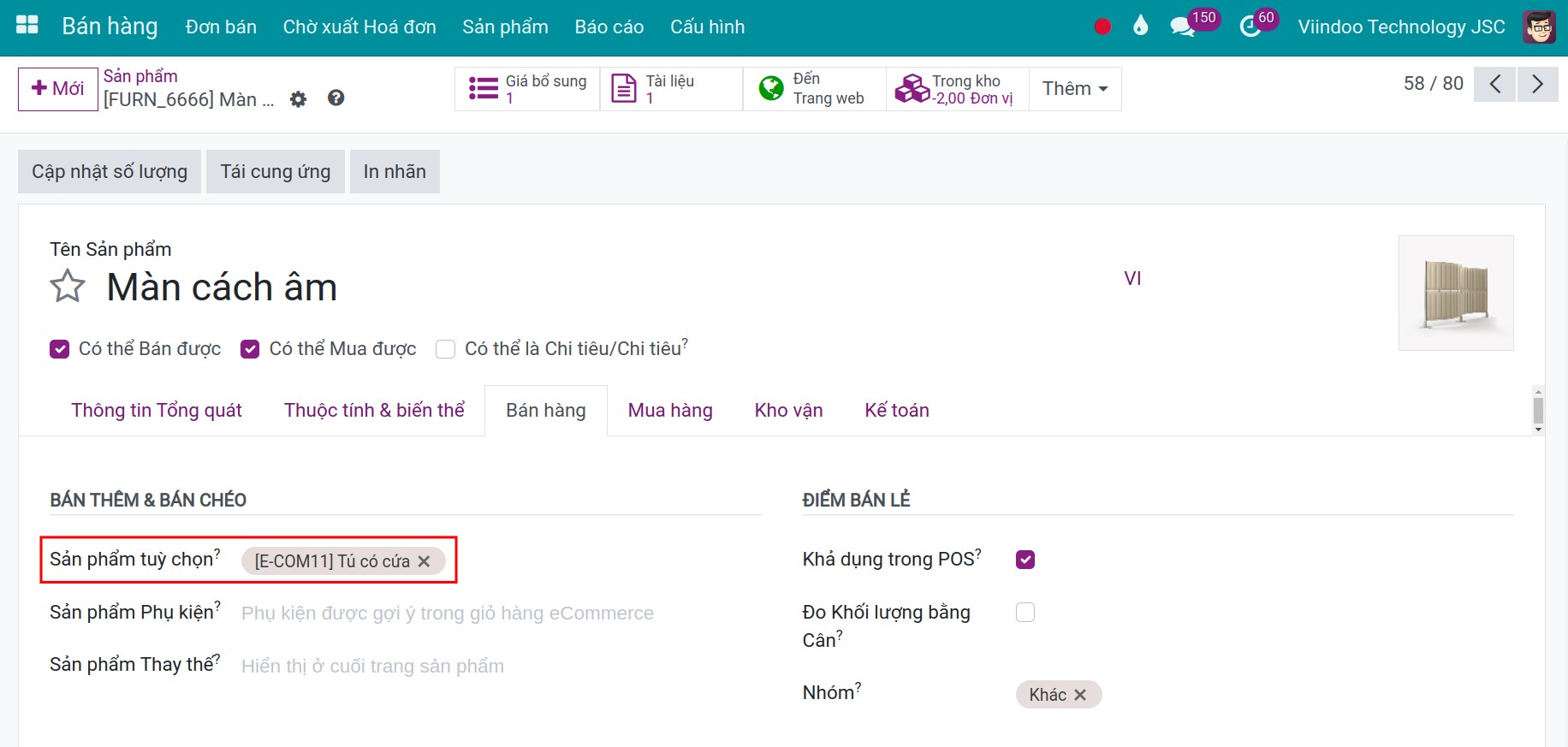
Task: Remove [E-COM11] Tủ có cửa tag
Action: point(424,561)
